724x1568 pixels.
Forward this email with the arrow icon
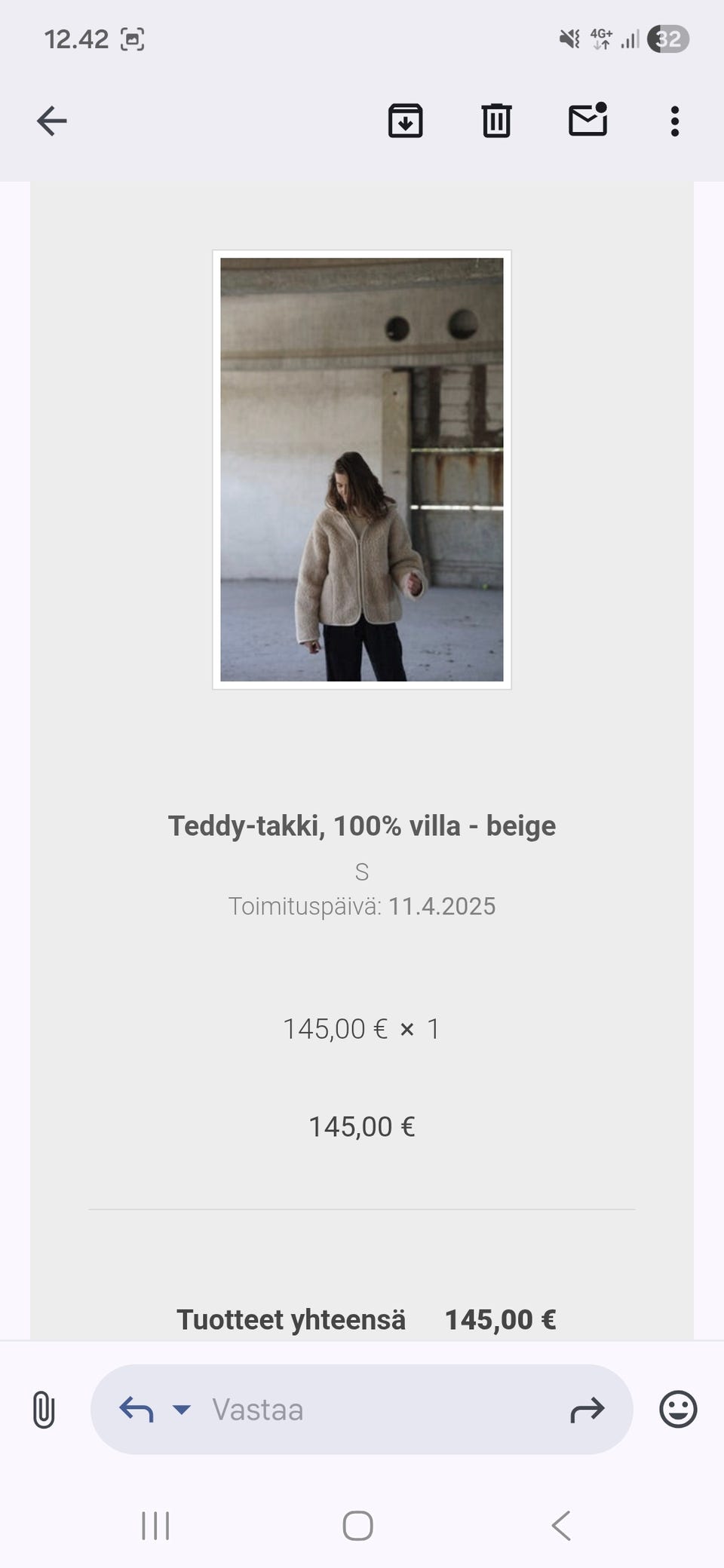click(587, 1409)
